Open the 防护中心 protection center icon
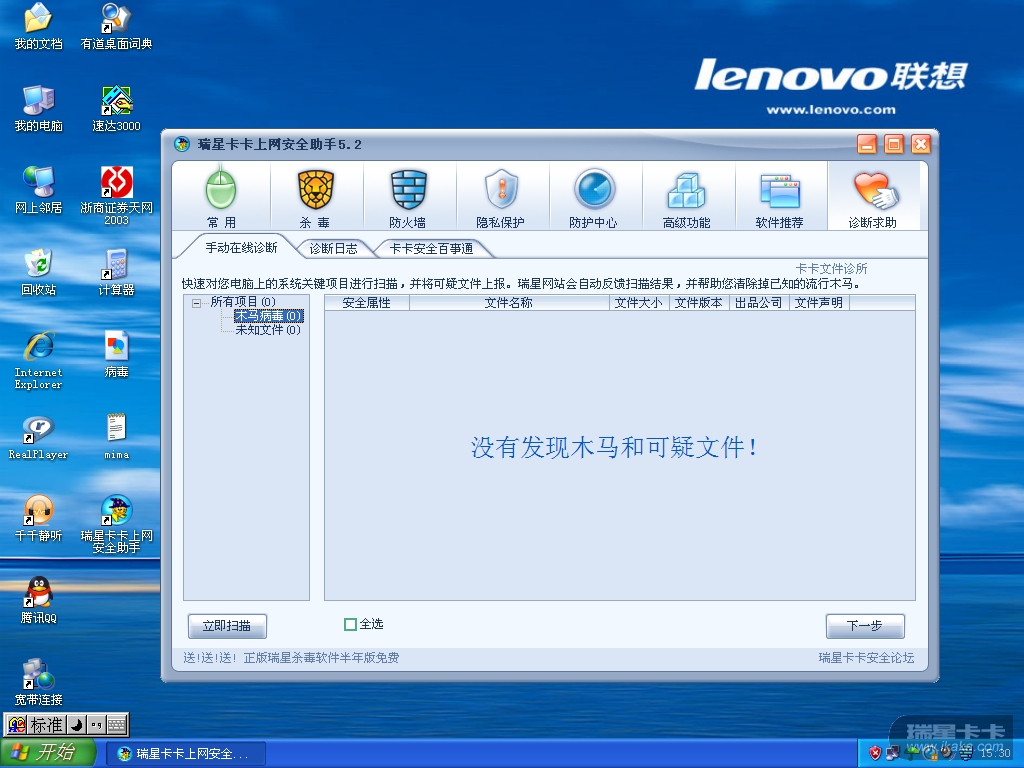 [593, 196]
